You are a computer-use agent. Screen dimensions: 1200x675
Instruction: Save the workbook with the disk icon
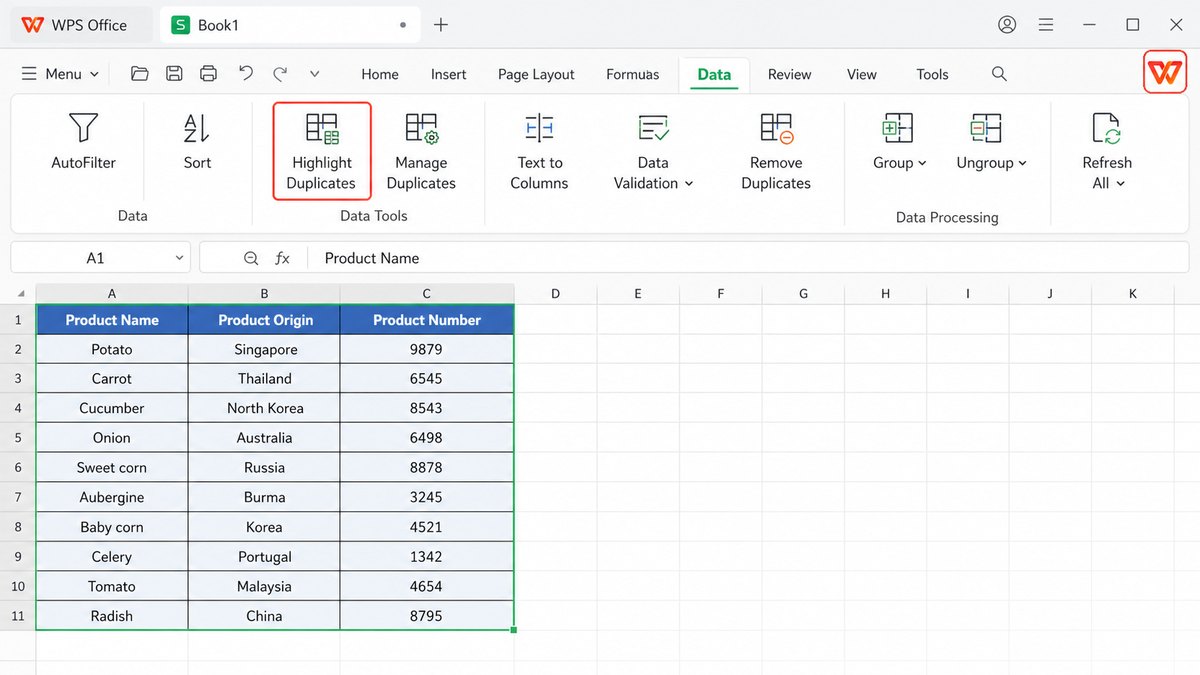pos(174,74)
